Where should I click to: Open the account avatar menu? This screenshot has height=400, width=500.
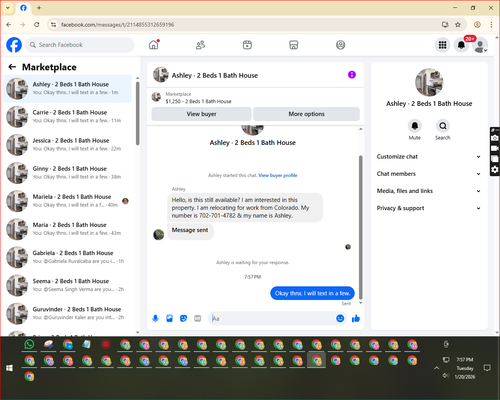480,45
